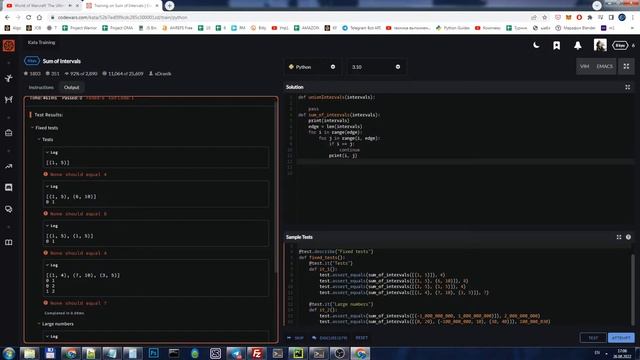Toggle fullscreen editor mode button

click(626, 67)
